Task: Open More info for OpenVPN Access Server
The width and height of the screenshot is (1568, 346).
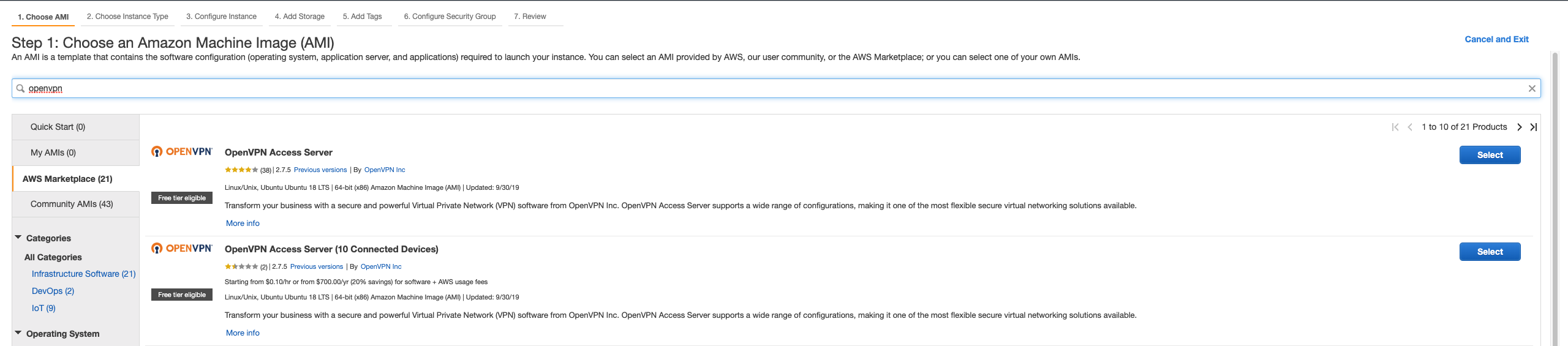Action: click(243, 223)
